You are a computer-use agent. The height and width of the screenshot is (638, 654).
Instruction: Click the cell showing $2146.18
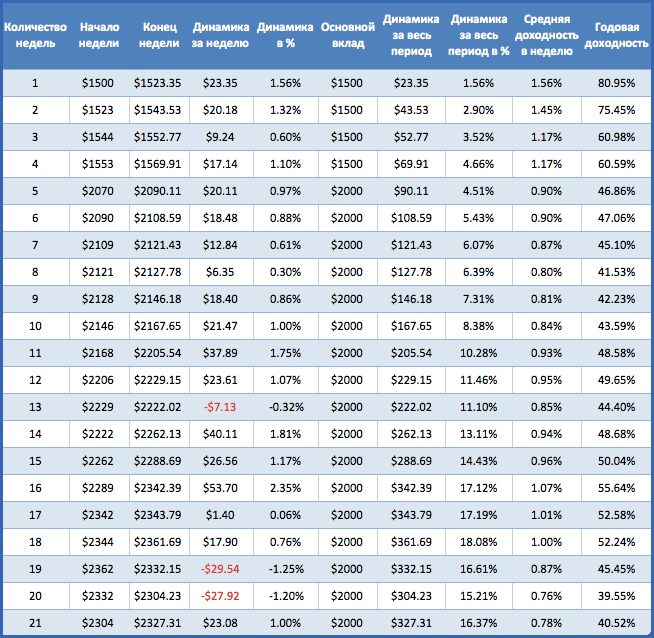[158, 299]
